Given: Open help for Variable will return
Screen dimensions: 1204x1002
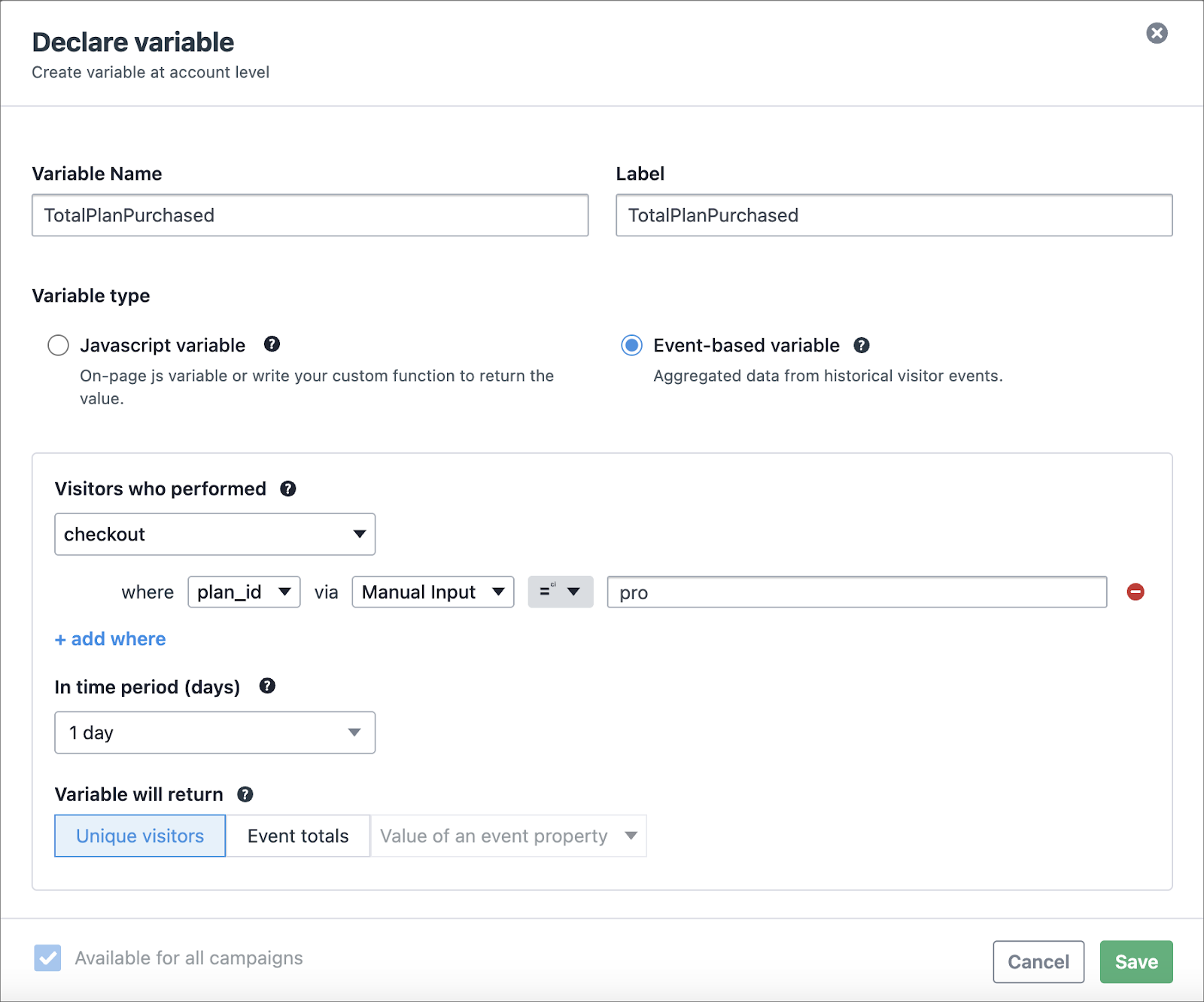Looking at the screenshot, I should (x=245, y=794).
